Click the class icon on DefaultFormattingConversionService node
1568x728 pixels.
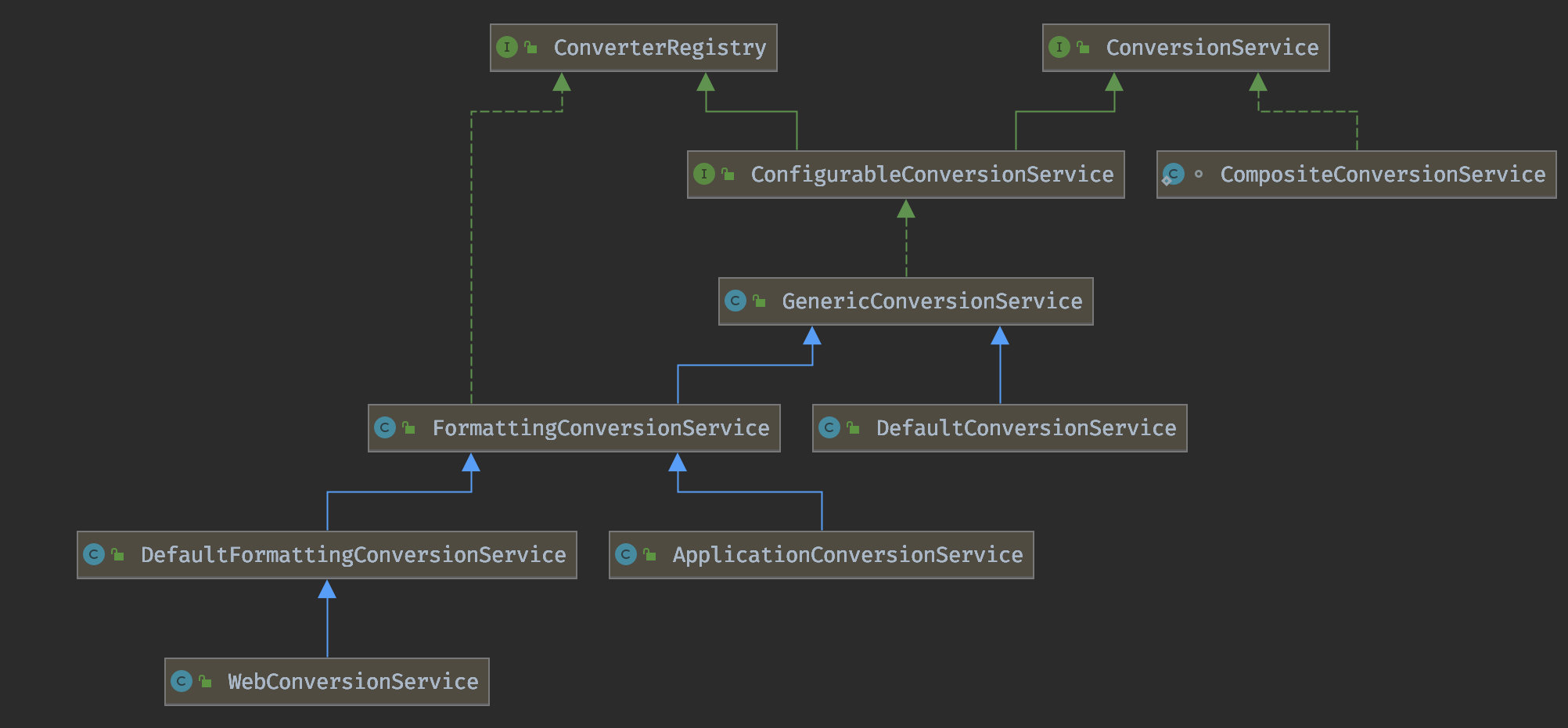coord(94,554)
